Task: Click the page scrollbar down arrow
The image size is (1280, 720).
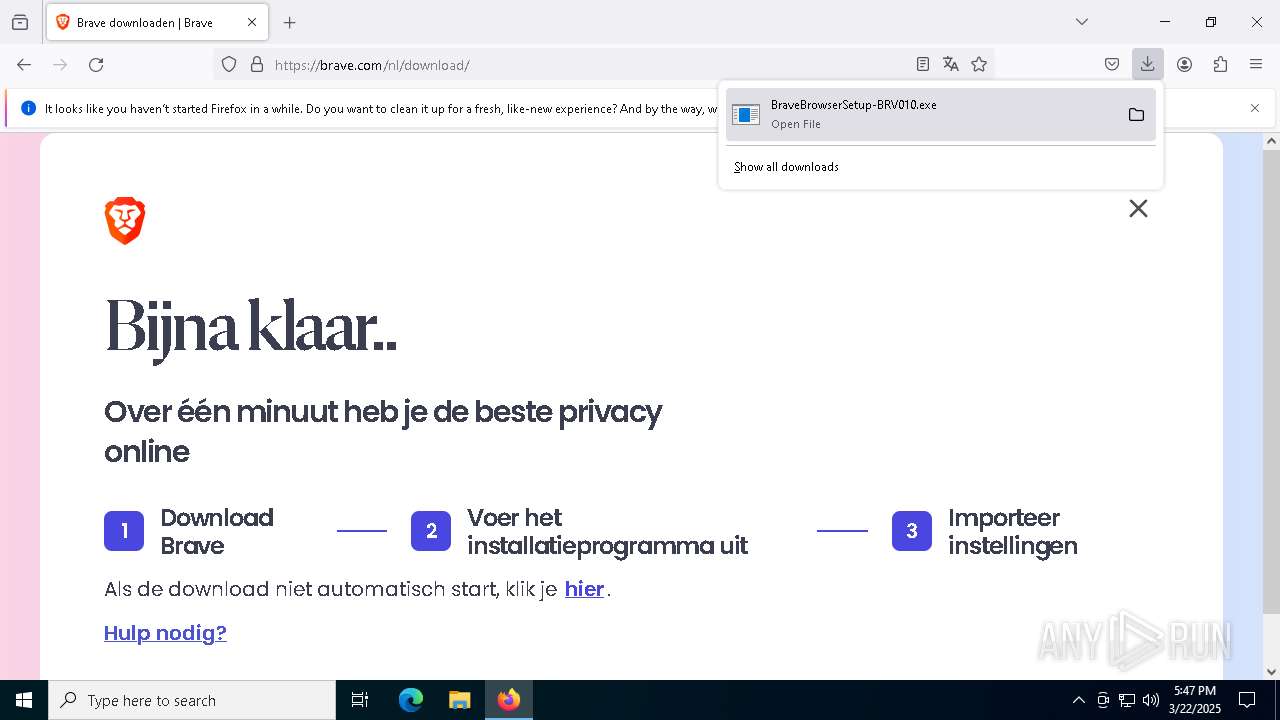Action: click(1271, 671)
